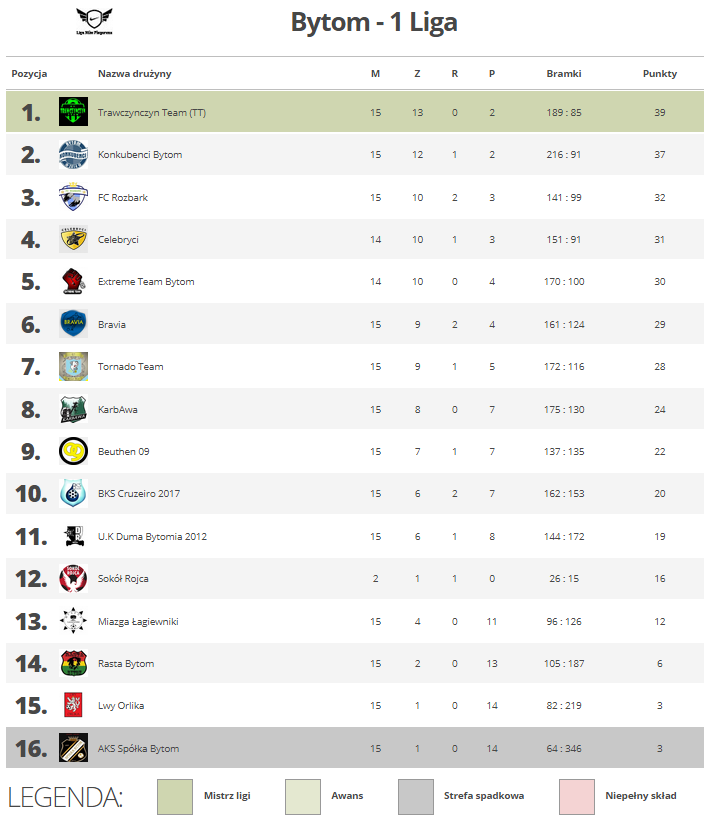Click the Trawczynczyn Team green crest
This screenshot has width=708, height=823.
click(73, 111)
